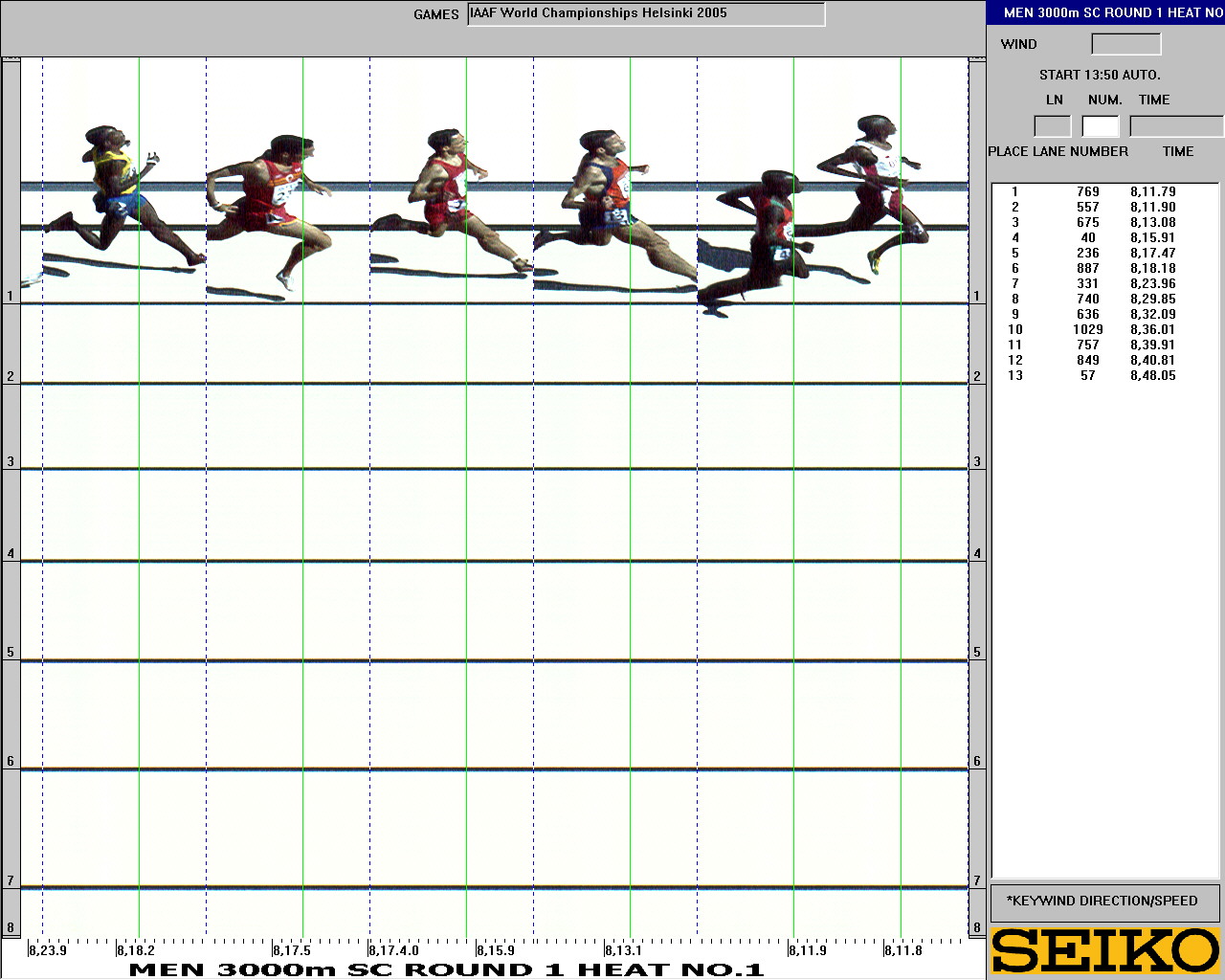Click the 8,11.8 marker on the timeline

pyautogui.click(x=902, y=950)
